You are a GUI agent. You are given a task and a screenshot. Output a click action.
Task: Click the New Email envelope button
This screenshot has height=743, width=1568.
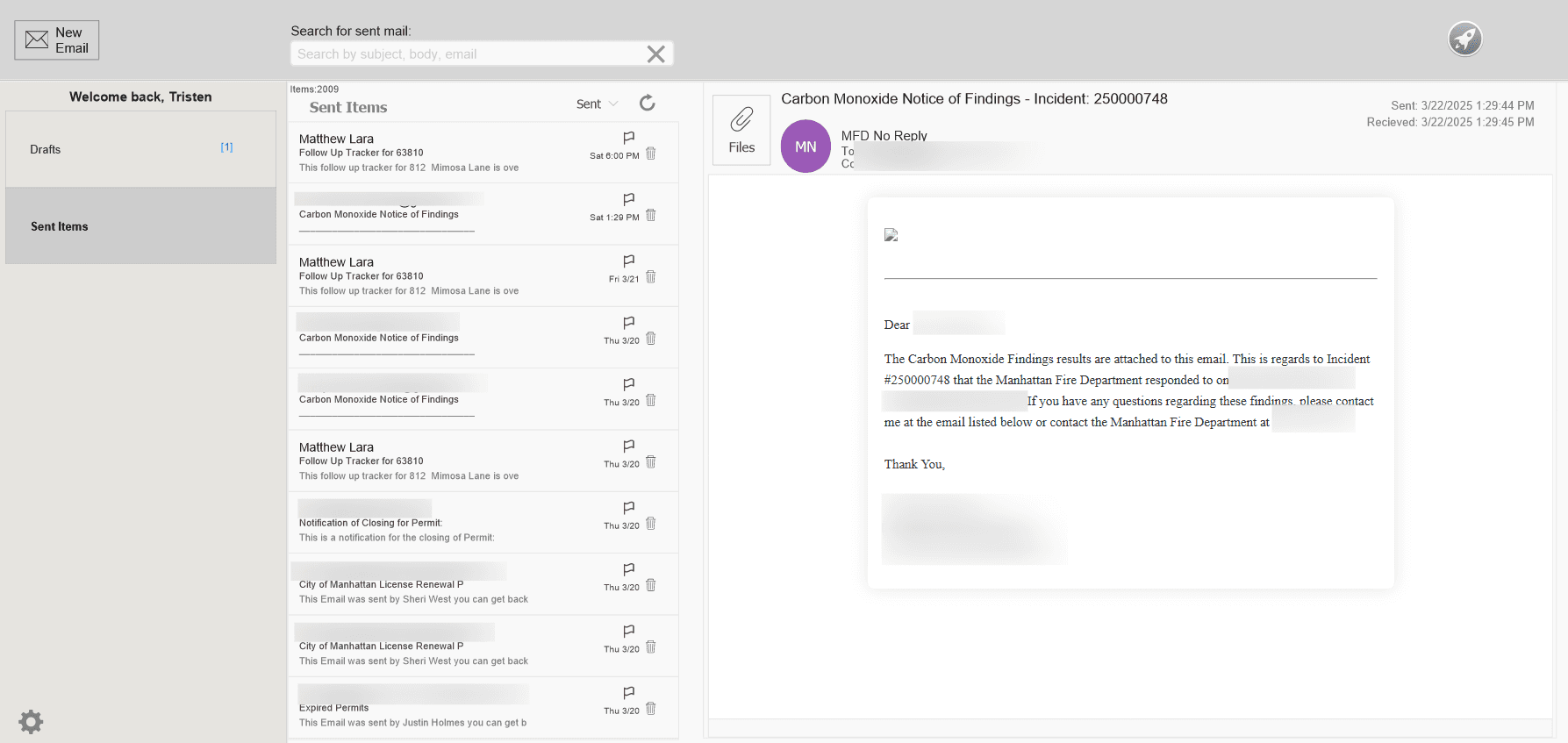point(57,40)
